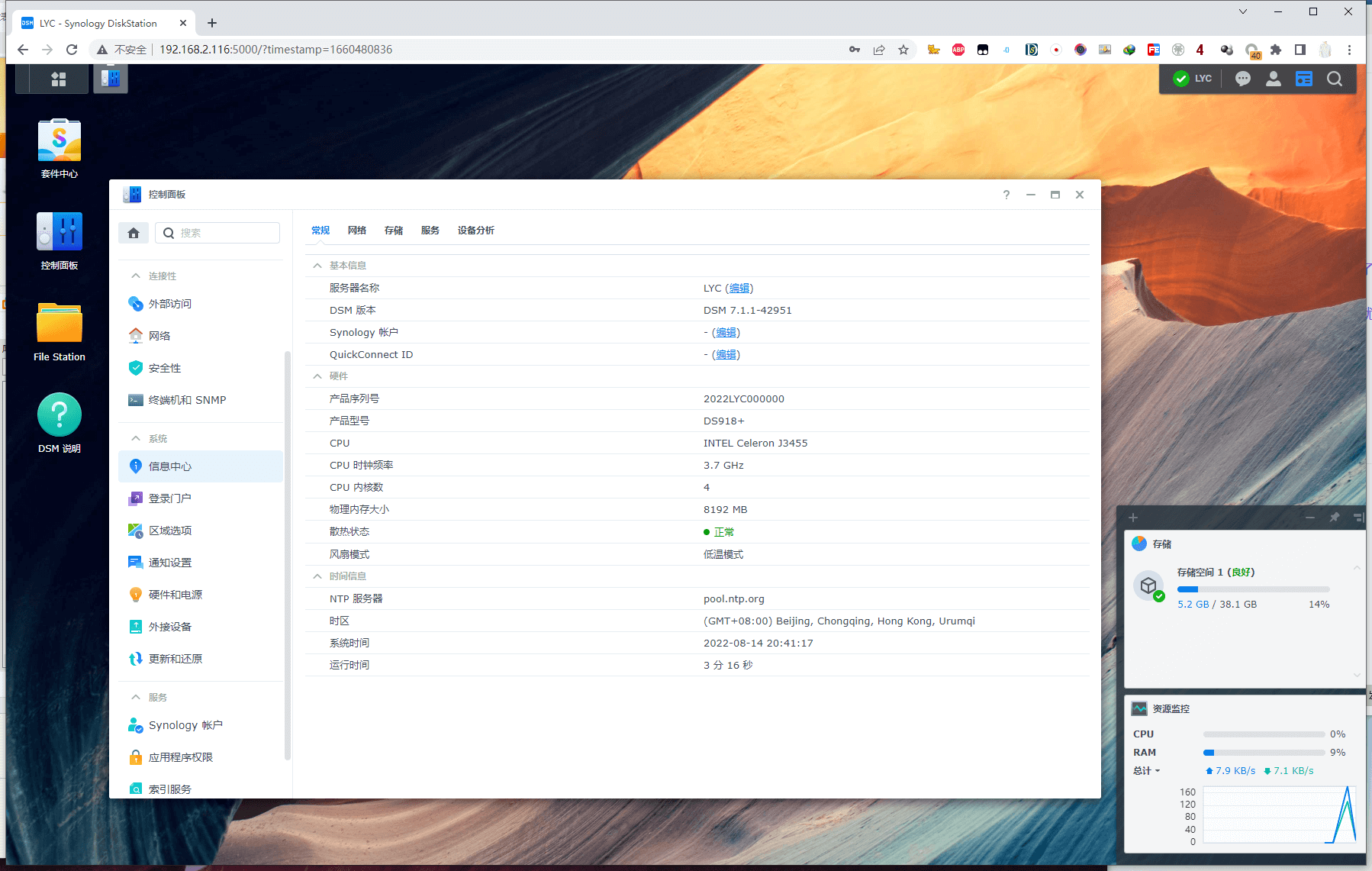Open Chrome tab search chevron
The height and width of the screenshot is (871, 1372).
pyautogui.click(x=1243, y=11)
